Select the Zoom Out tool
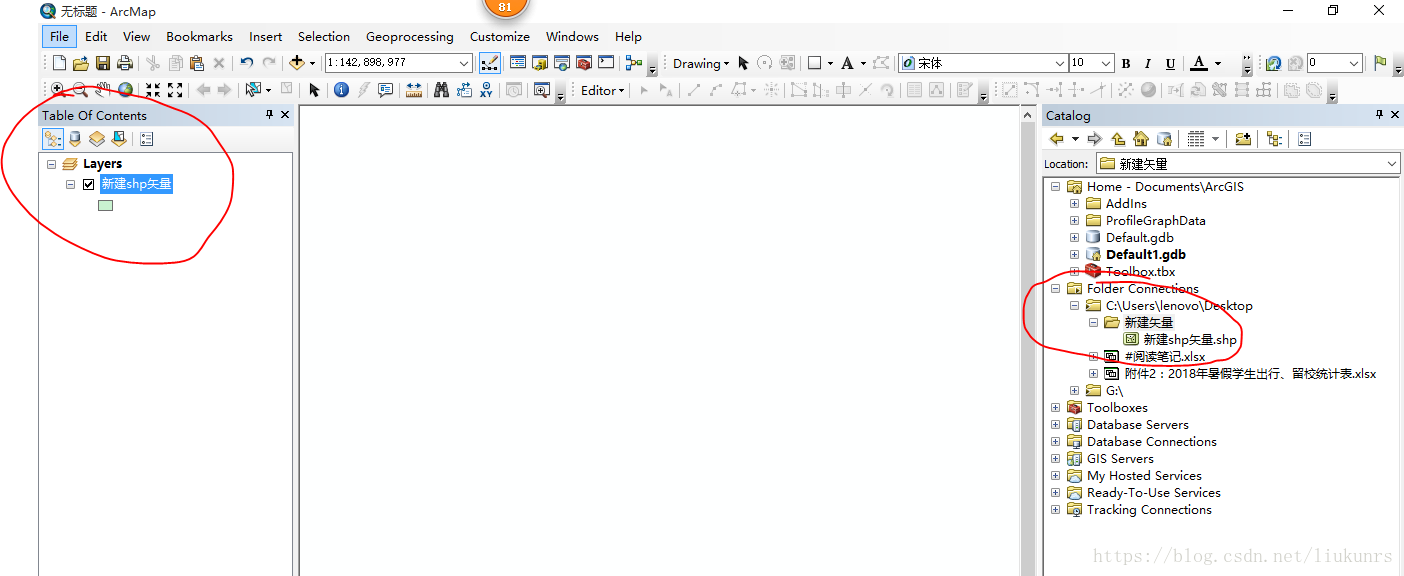The height and width of the screenshot is (576, 1404). 80,90
